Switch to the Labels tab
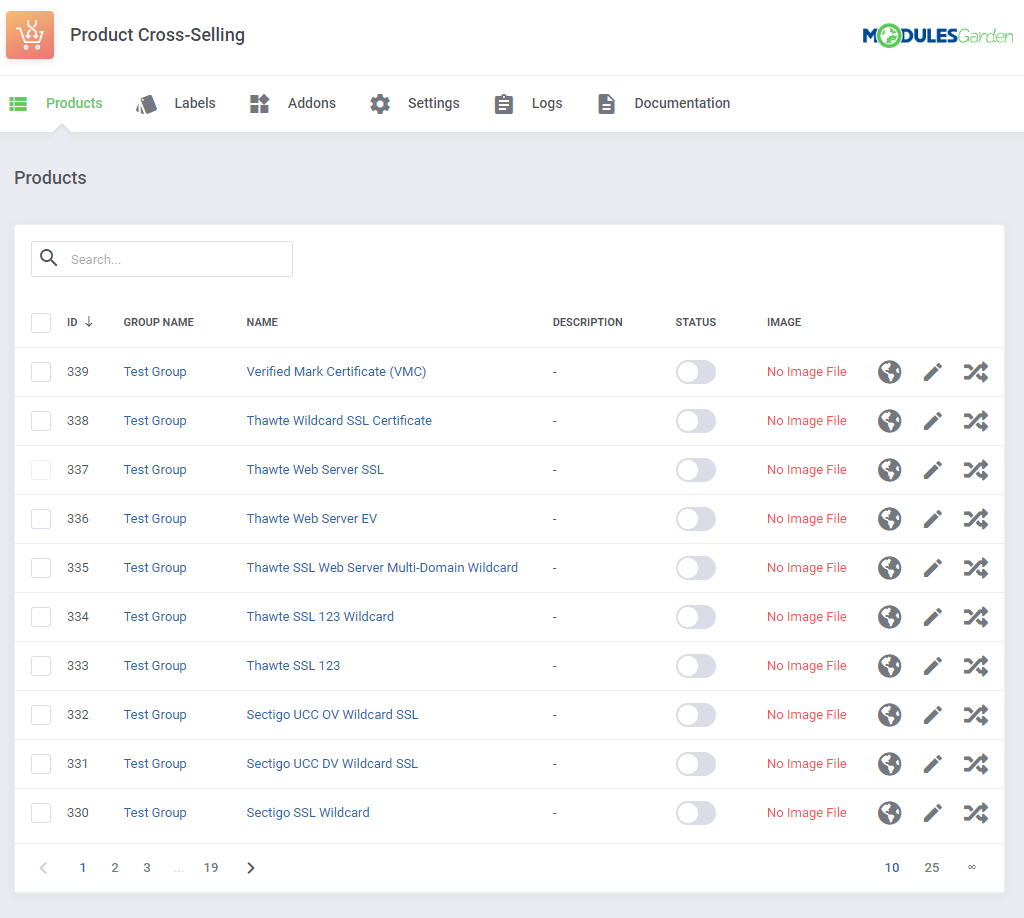Image resolution: width=1024 pixels, height=918 pixels. [x=176, y=103]
